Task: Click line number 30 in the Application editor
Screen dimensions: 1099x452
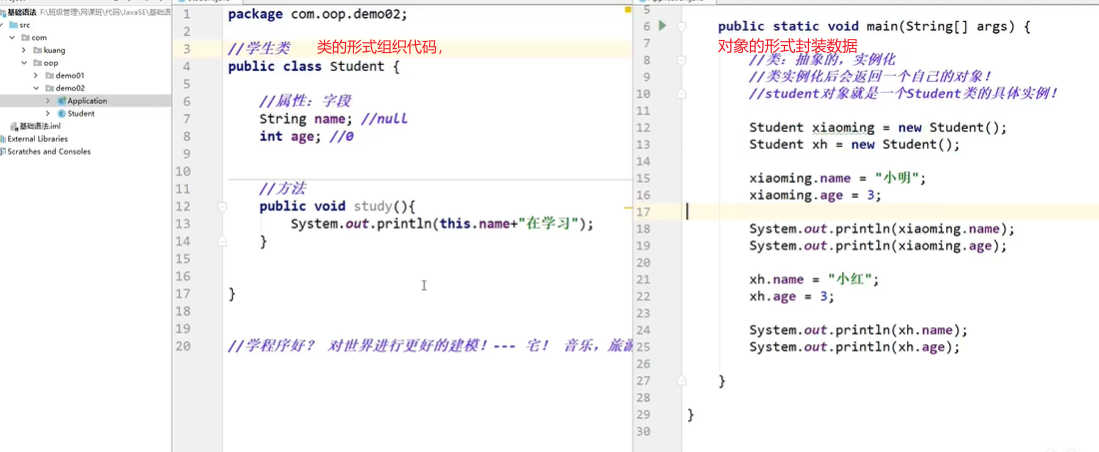Action: click(644, 431)
